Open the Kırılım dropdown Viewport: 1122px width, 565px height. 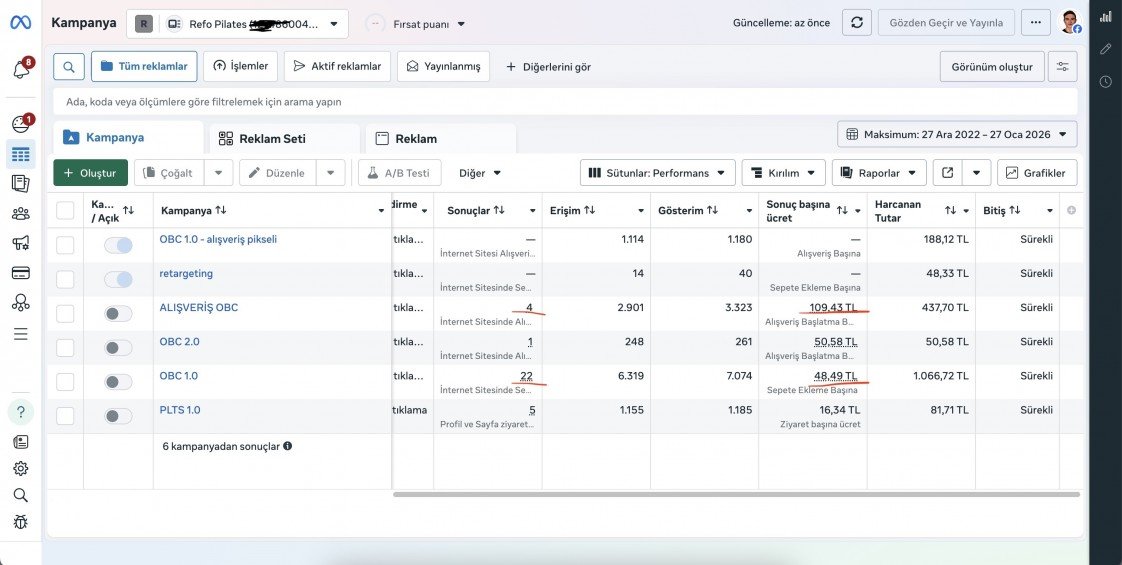(x=784, y=173)
